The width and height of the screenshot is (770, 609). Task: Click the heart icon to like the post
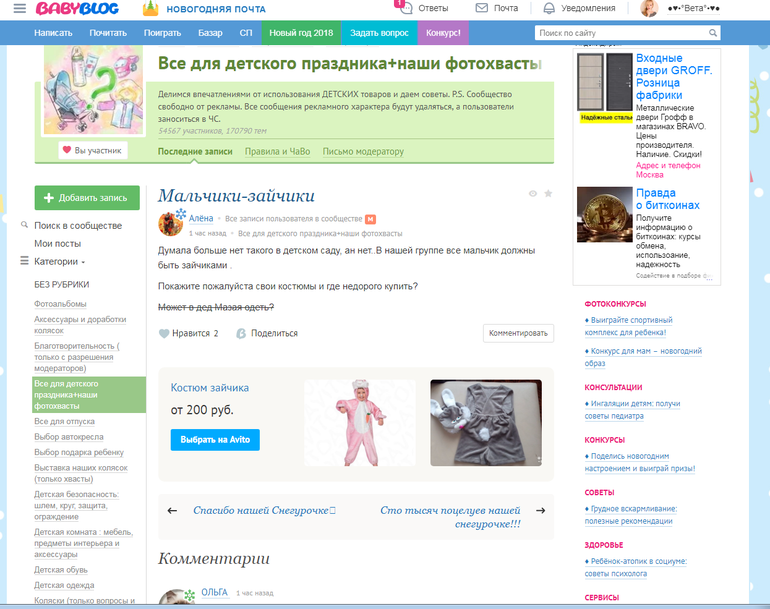164,333
